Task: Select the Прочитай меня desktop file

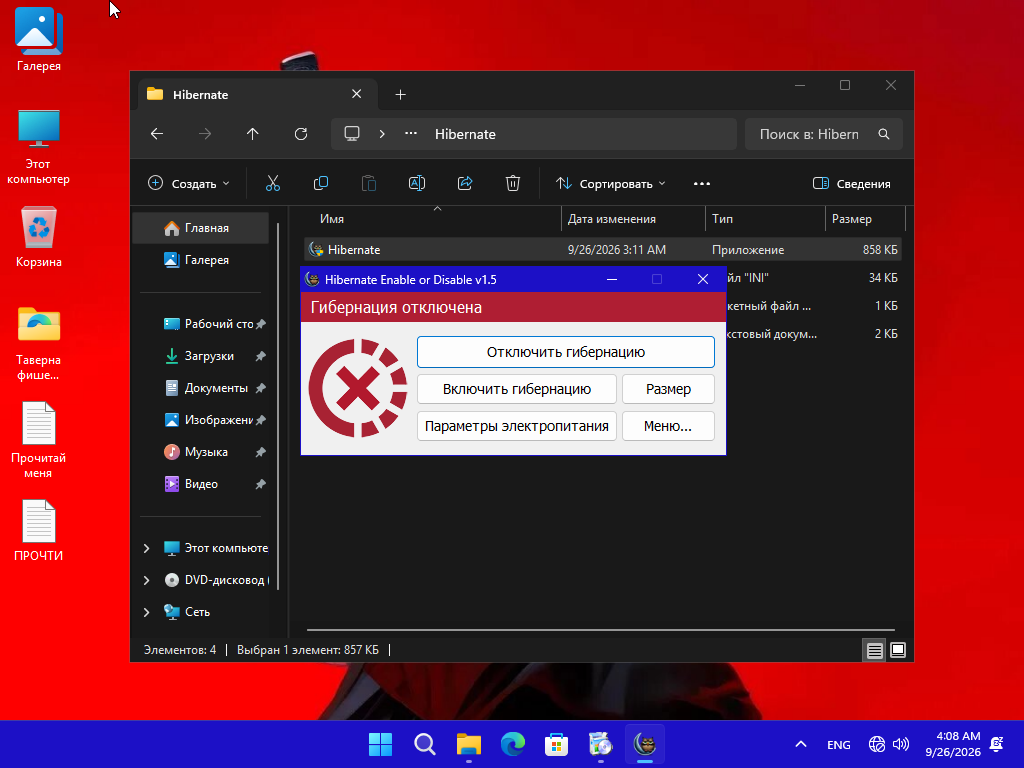Action: pos(39,440)
